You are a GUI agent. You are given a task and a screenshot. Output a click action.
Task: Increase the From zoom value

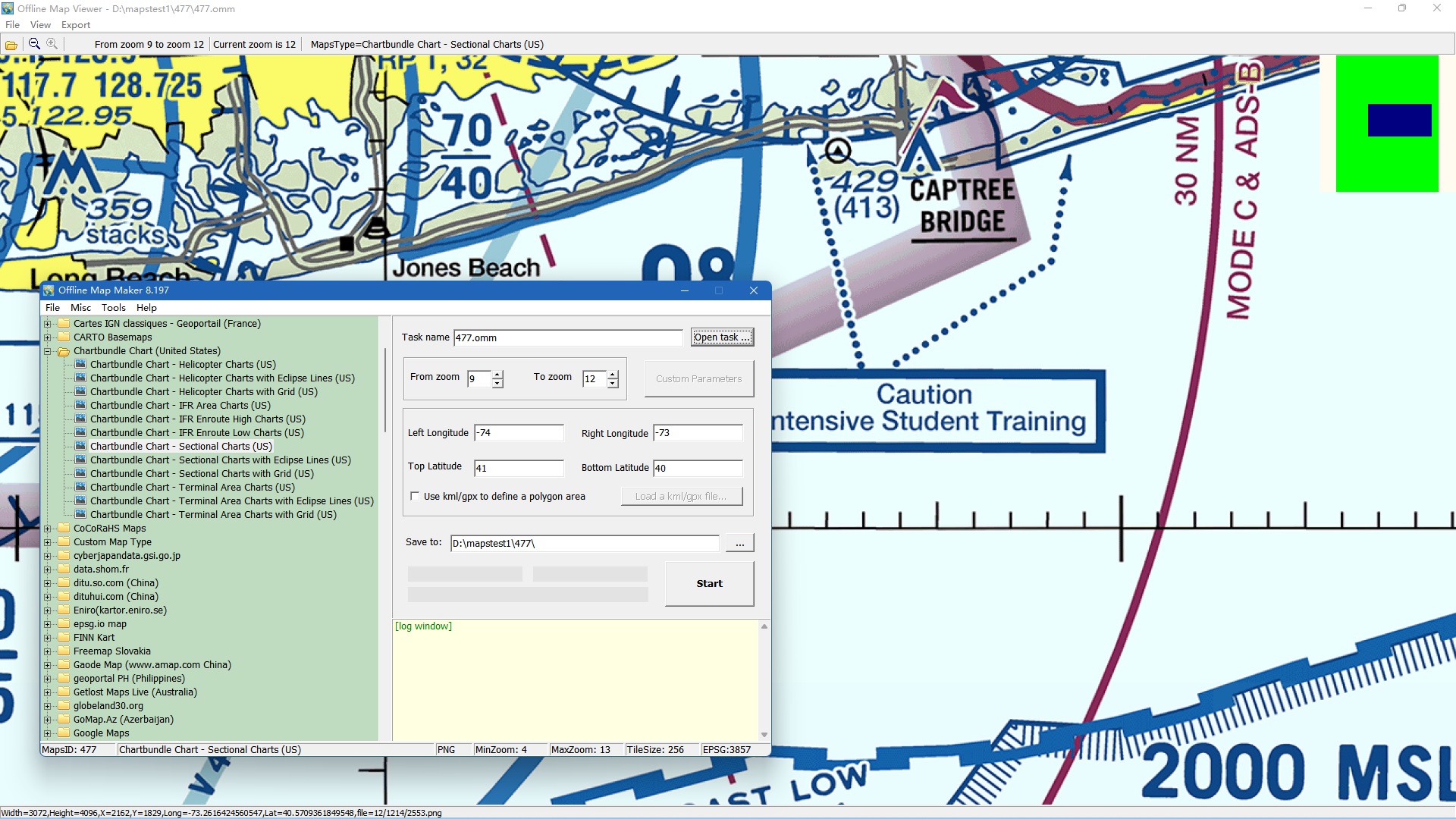point(497,375)
